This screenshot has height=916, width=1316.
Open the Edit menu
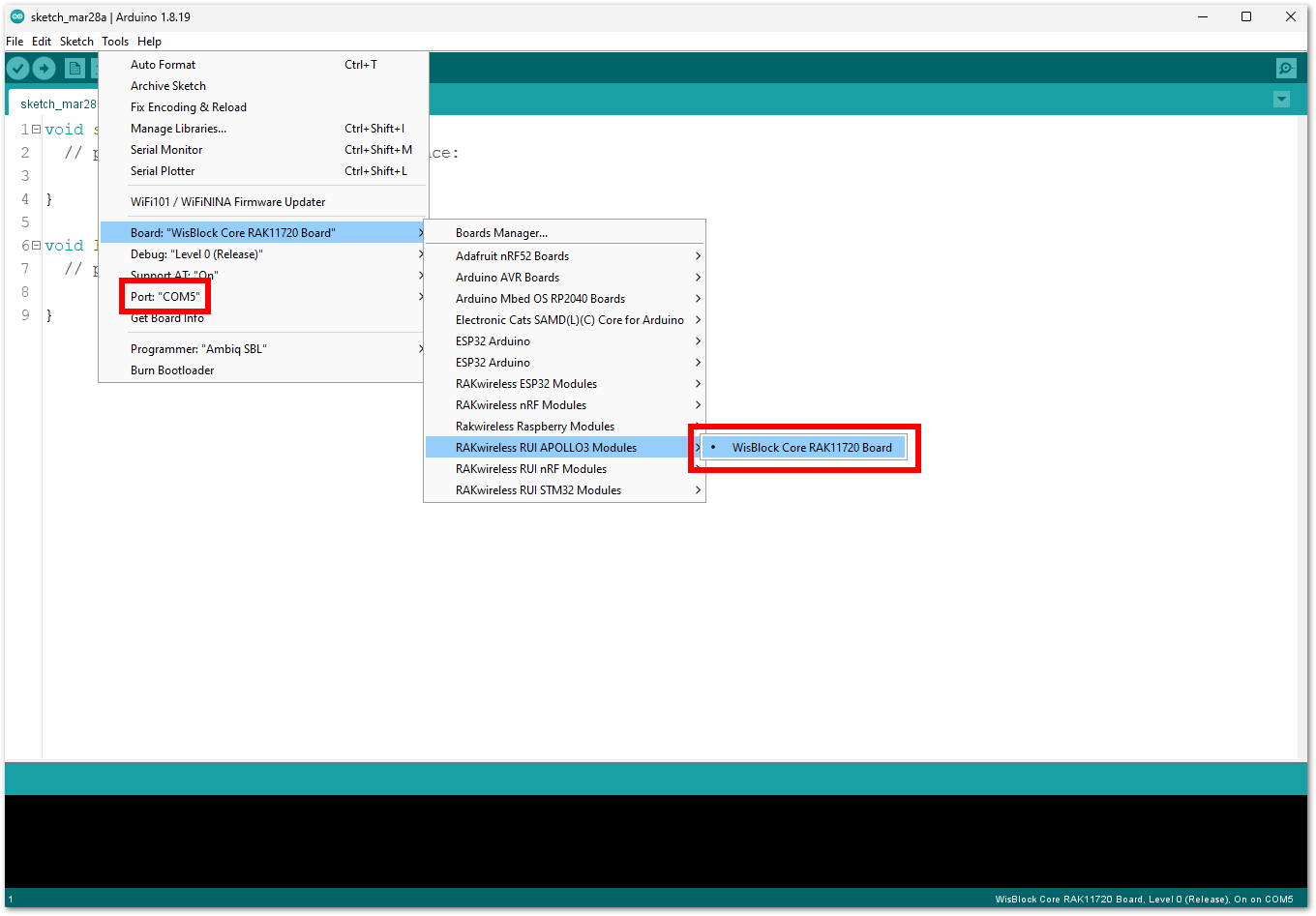[x=42, y=42]
